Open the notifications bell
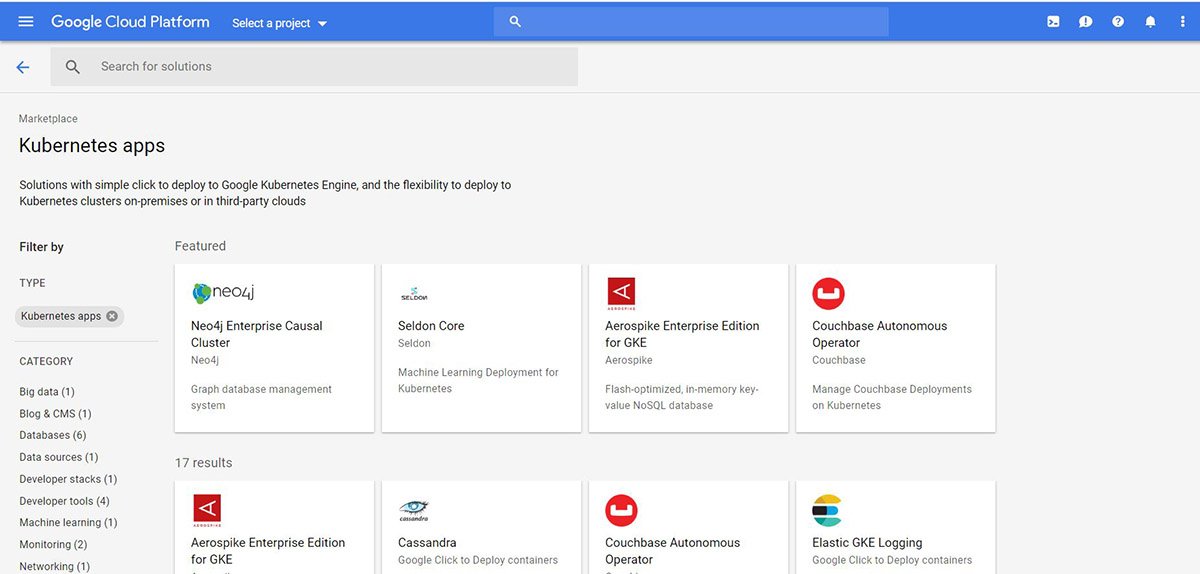This screenshot has height=574, width=1200. (x=1150, y=22)
